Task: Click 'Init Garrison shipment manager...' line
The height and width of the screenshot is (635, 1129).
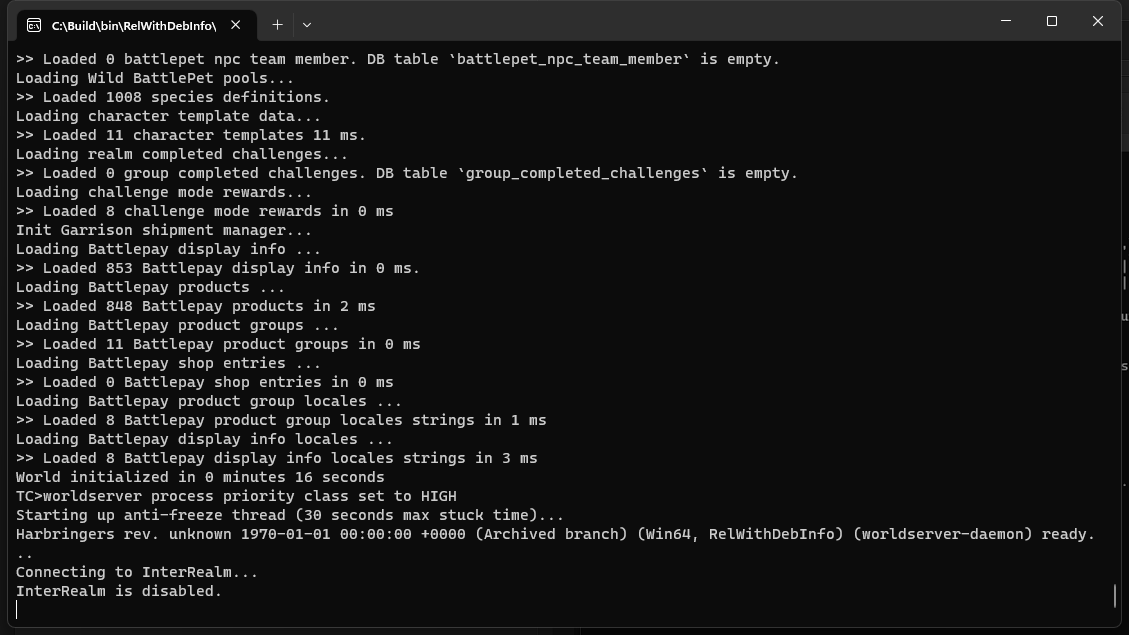Action: click(163, 230)
